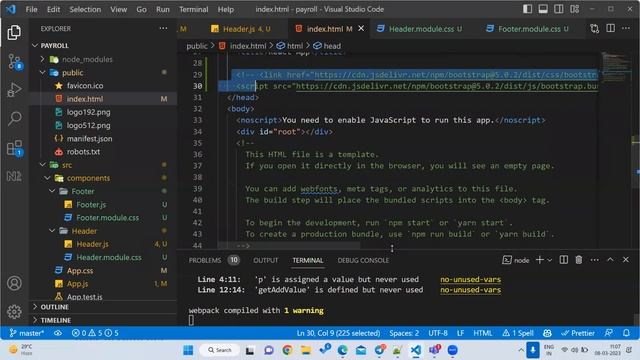Open Footer.js file
This screenshot has height=360, width=640.
(91, 204)
